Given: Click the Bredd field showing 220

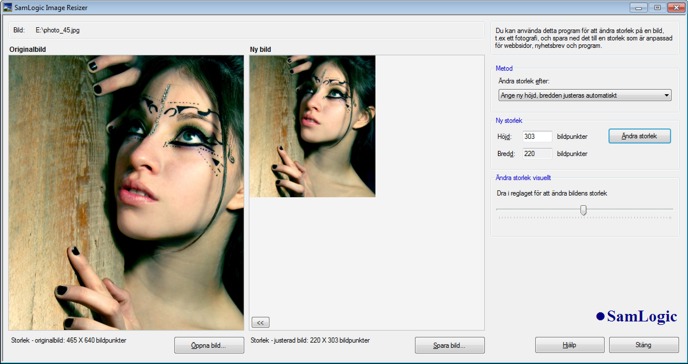Looking at the screenshot, I should click(537, 153).
